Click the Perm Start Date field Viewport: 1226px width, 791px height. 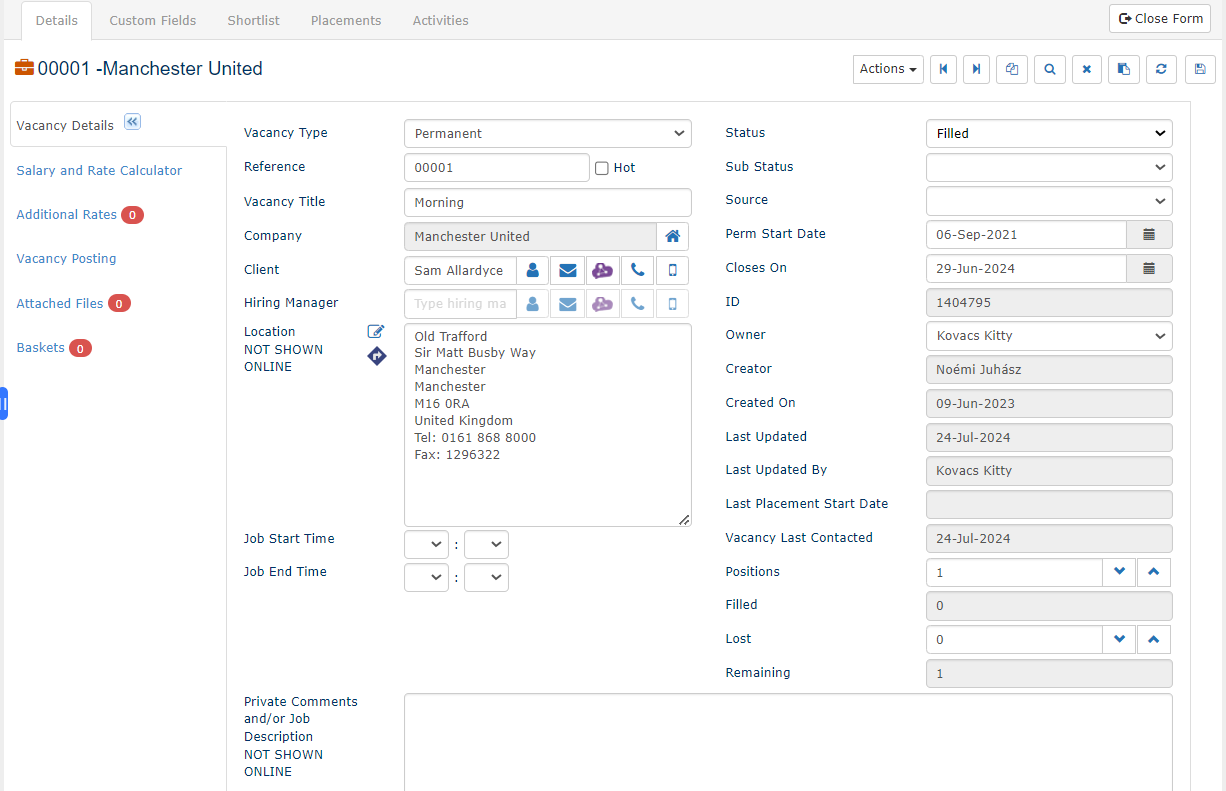(1026, 234)
